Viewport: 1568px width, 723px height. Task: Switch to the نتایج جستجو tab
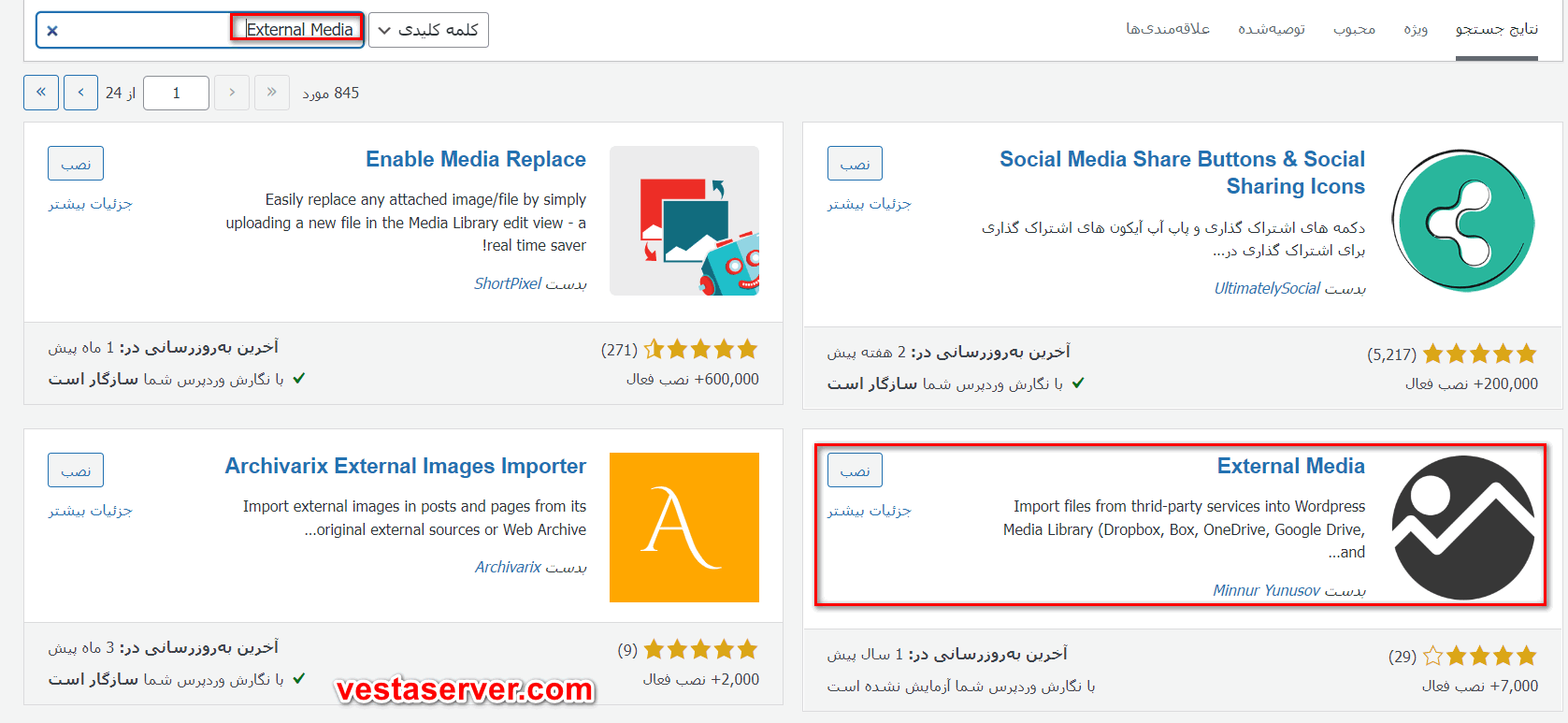[1496, 29]
